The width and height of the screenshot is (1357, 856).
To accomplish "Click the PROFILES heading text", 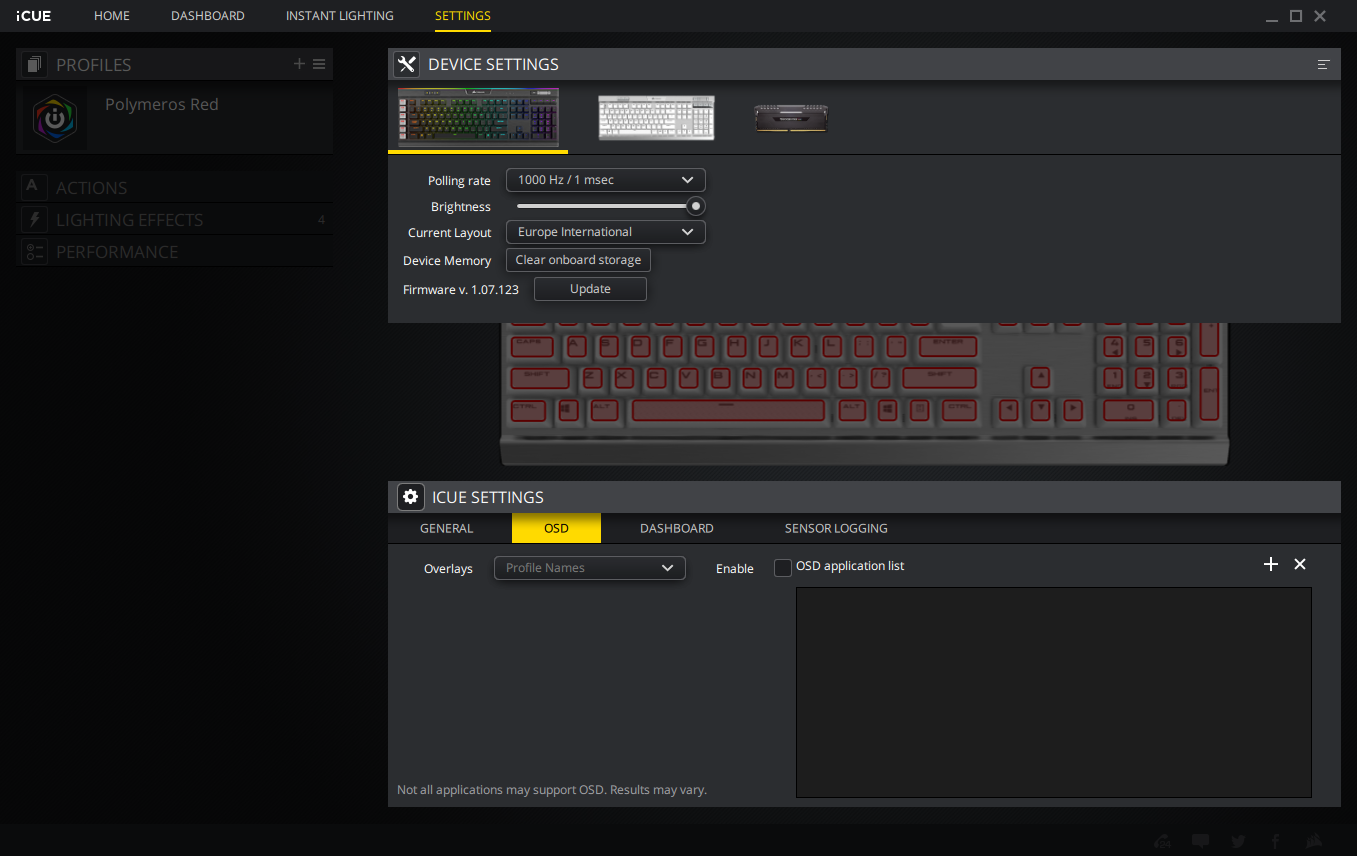I will (94, 65).
